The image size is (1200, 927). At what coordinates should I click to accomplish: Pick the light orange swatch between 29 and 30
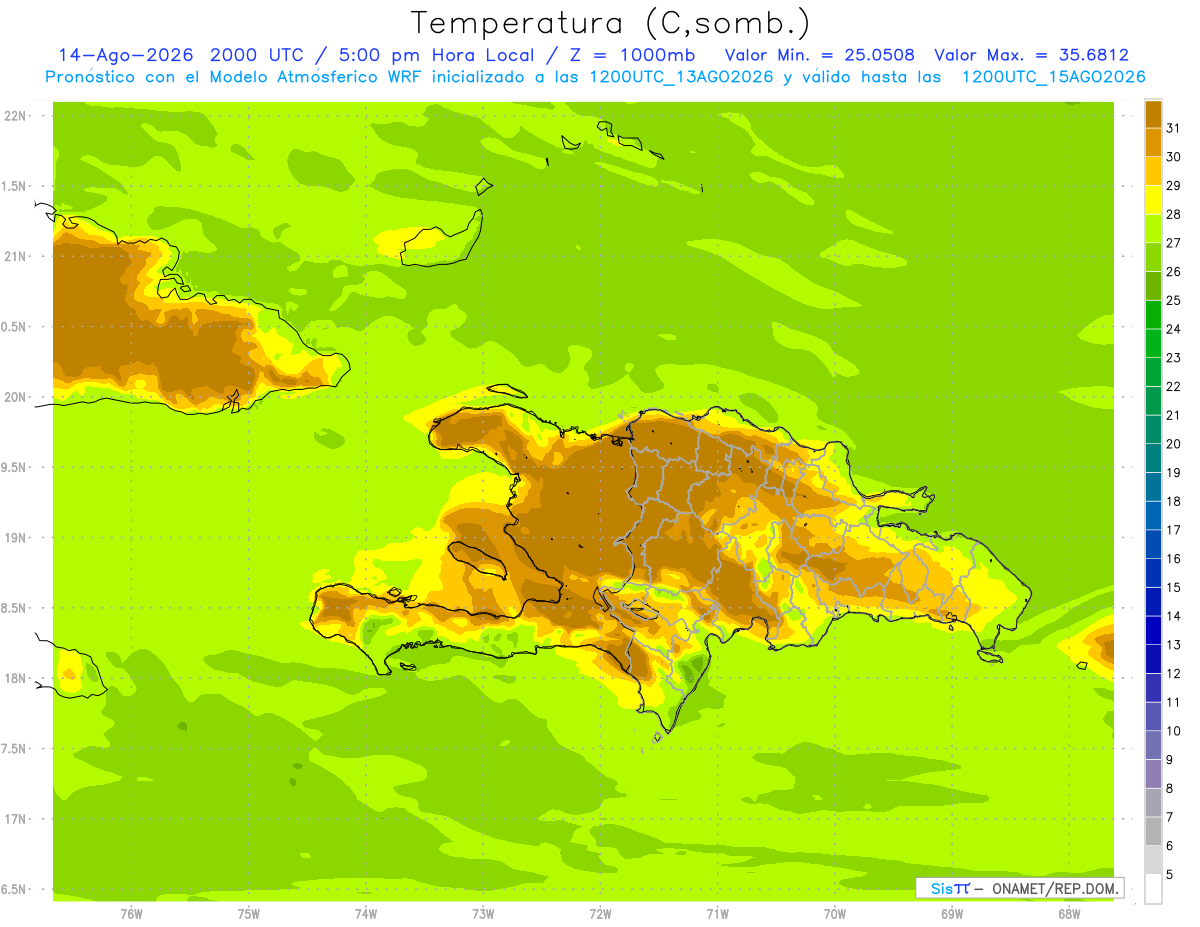coord(1153,171)
